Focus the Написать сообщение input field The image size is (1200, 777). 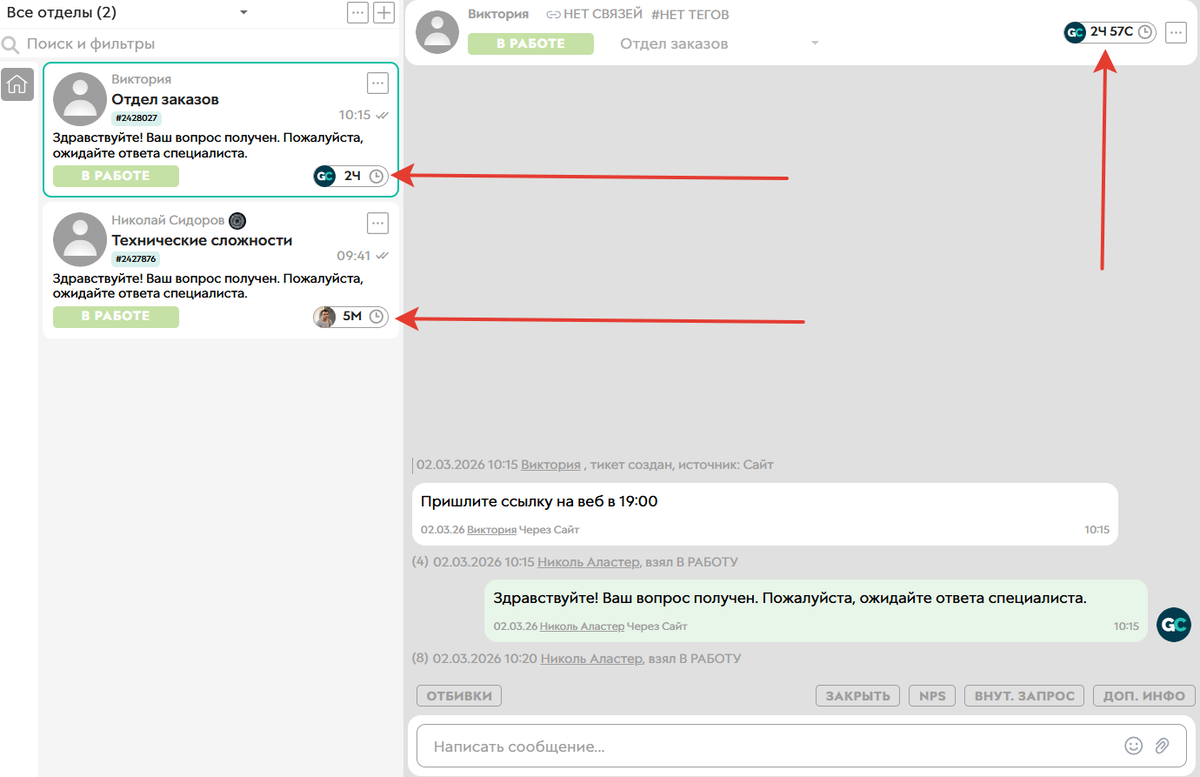(768, 746)
